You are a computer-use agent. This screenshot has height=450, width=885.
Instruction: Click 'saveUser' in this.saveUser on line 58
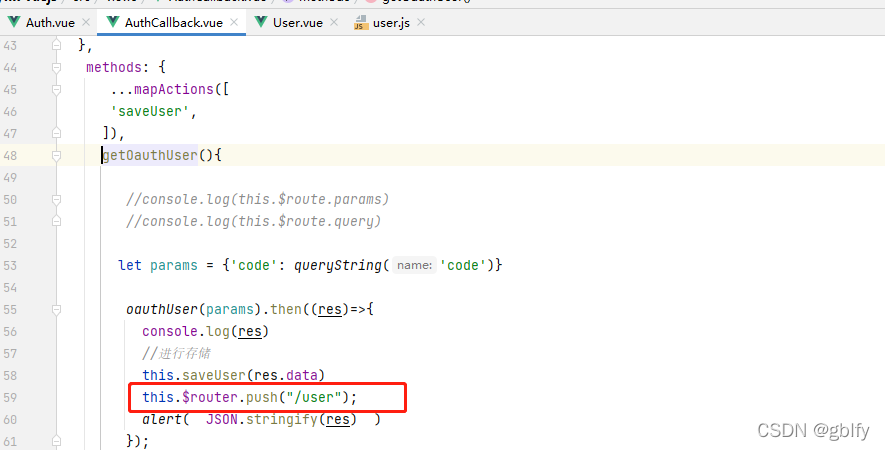click(x=214, y=375)
